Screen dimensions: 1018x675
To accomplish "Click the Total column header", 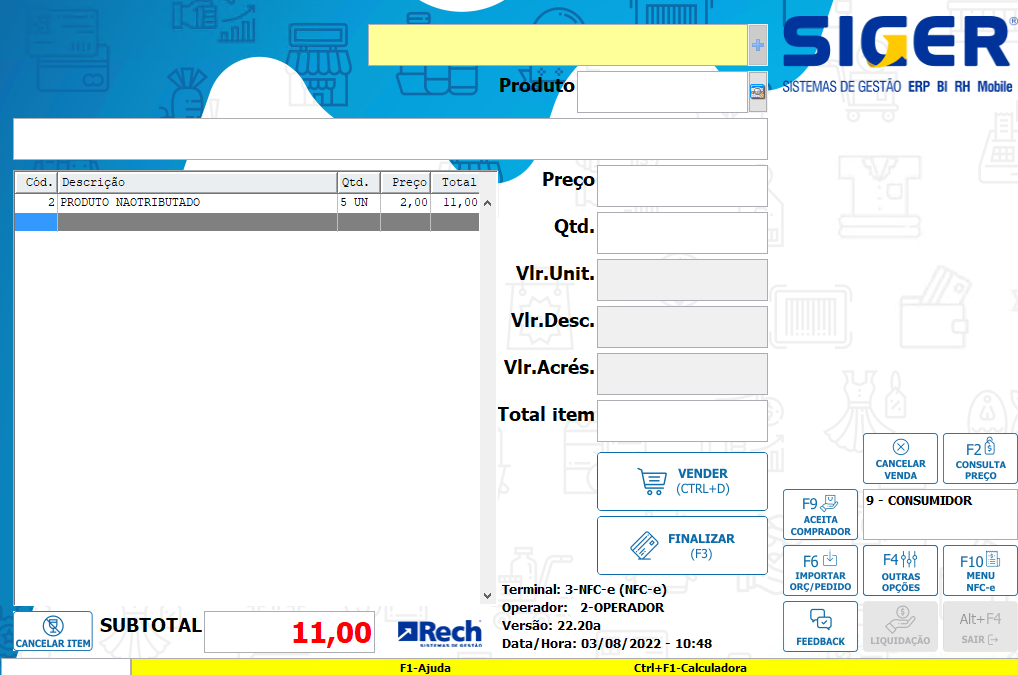I will coord(455,182).
